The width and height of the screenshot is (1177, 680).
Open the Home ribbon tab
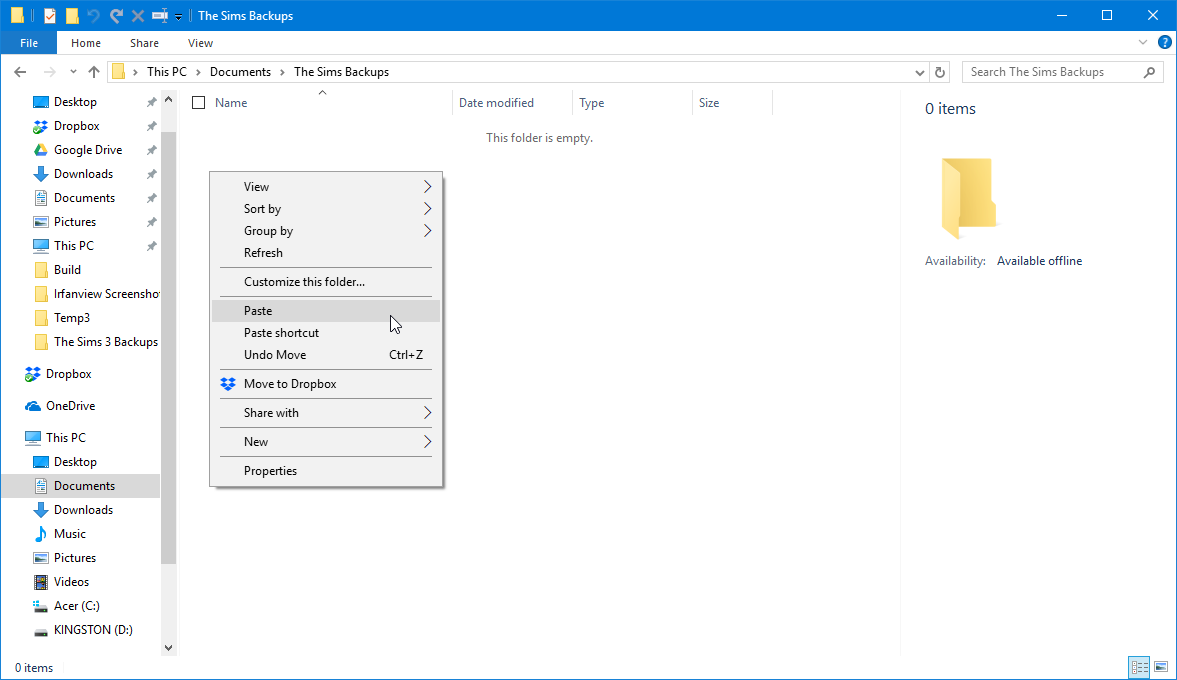86,43
